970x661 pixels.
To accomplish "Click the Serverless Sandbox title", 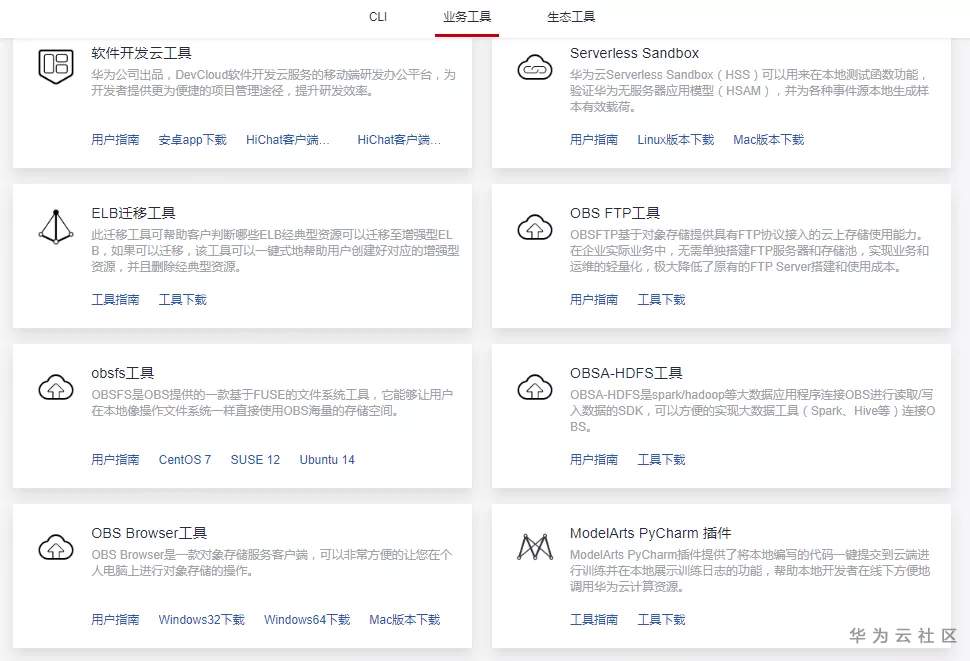I will pos(634,53).
